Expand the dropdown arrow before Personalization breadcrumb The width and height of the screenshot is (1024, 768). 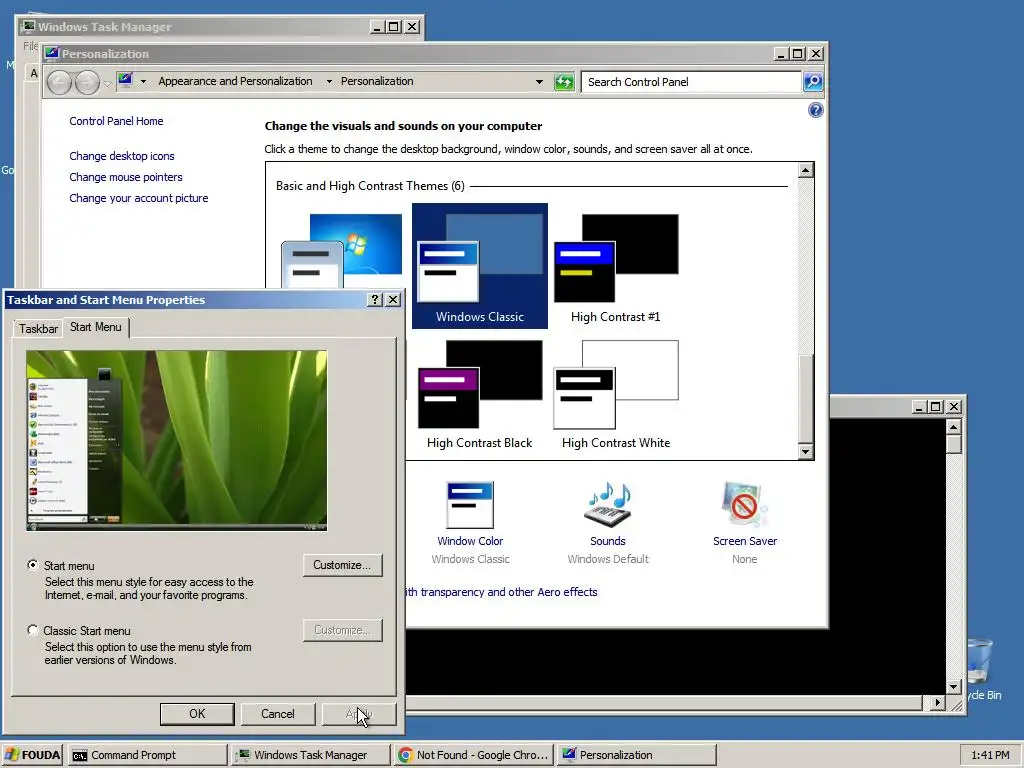click(x=328, y=82)
